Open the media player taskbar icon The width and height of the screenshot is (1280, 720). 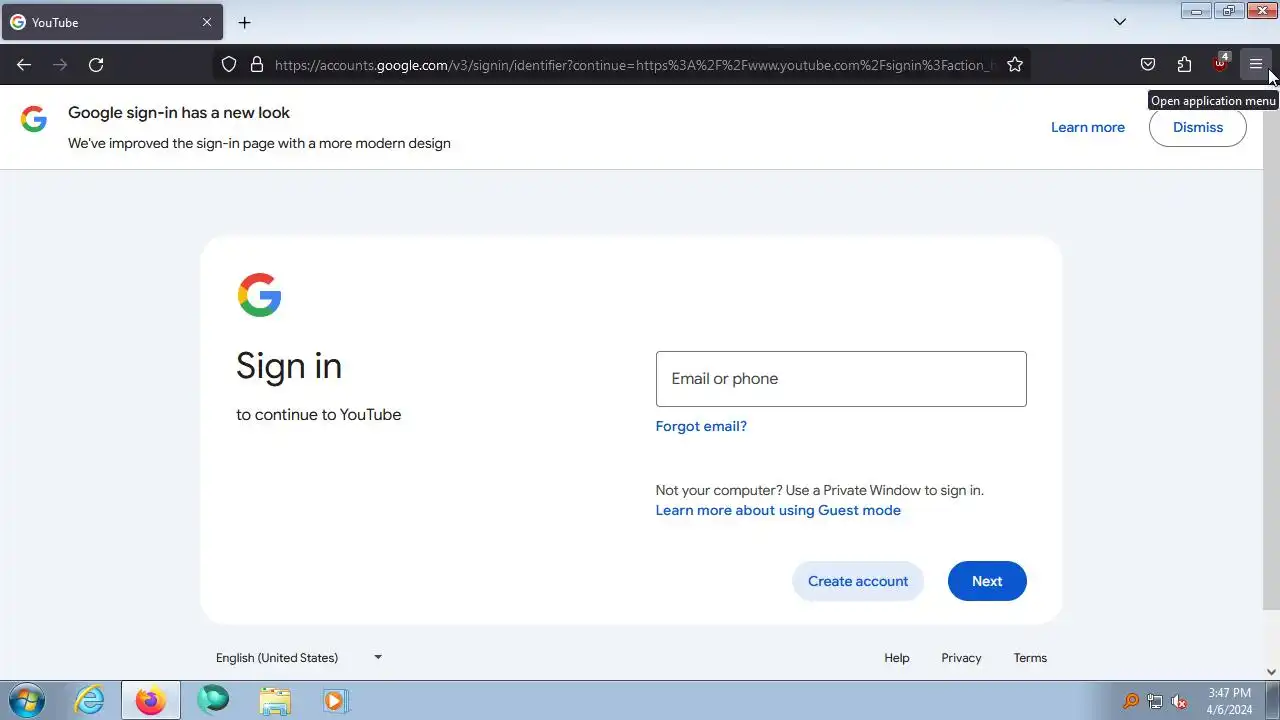335,701
